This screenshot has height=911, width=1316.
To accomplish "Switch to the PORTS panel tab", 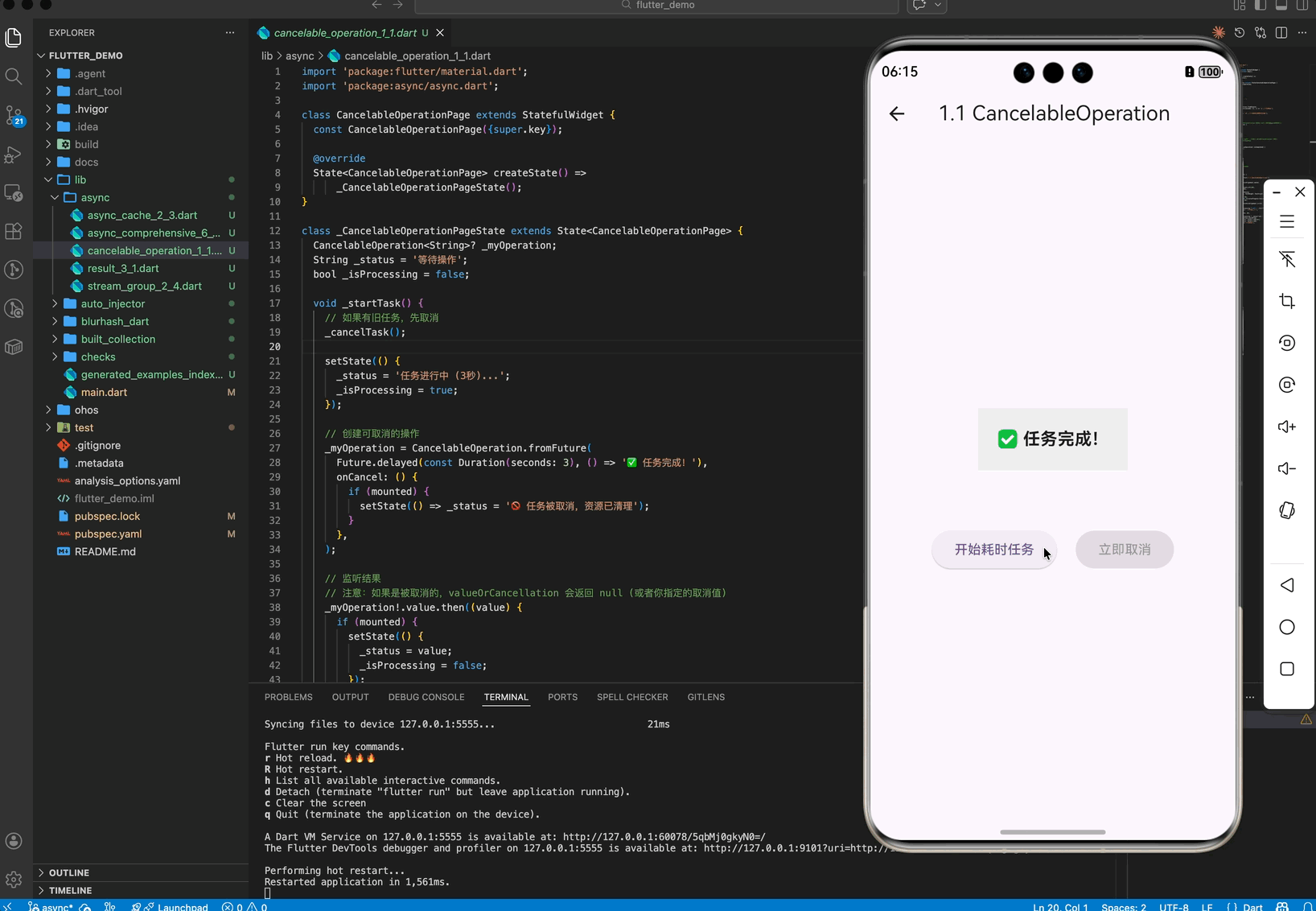I will pos(562,697).
